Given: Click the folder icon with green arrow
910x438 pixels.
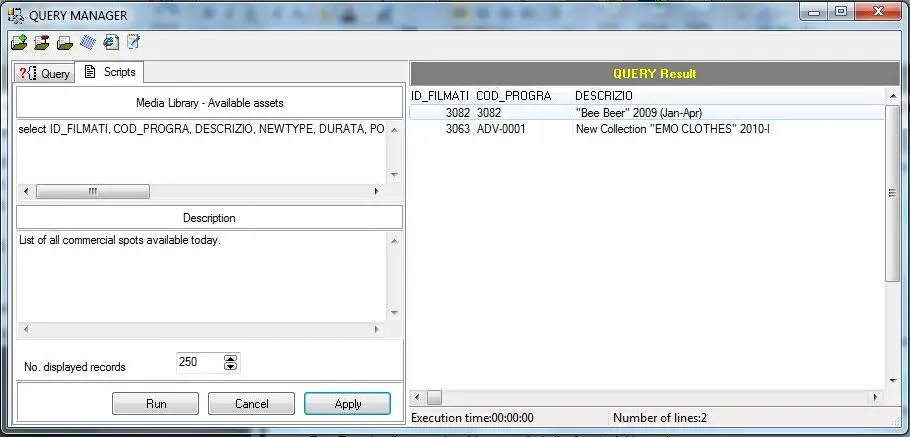Looking at the screenshot, I should click(x=19, y=42).
